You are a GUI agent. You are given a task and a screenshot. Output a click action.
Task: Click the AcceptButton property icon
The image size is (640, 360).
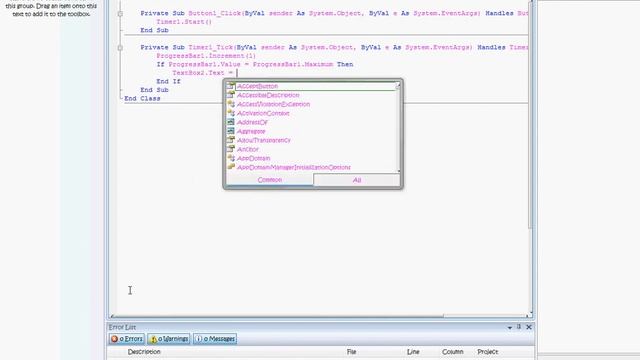231,86
